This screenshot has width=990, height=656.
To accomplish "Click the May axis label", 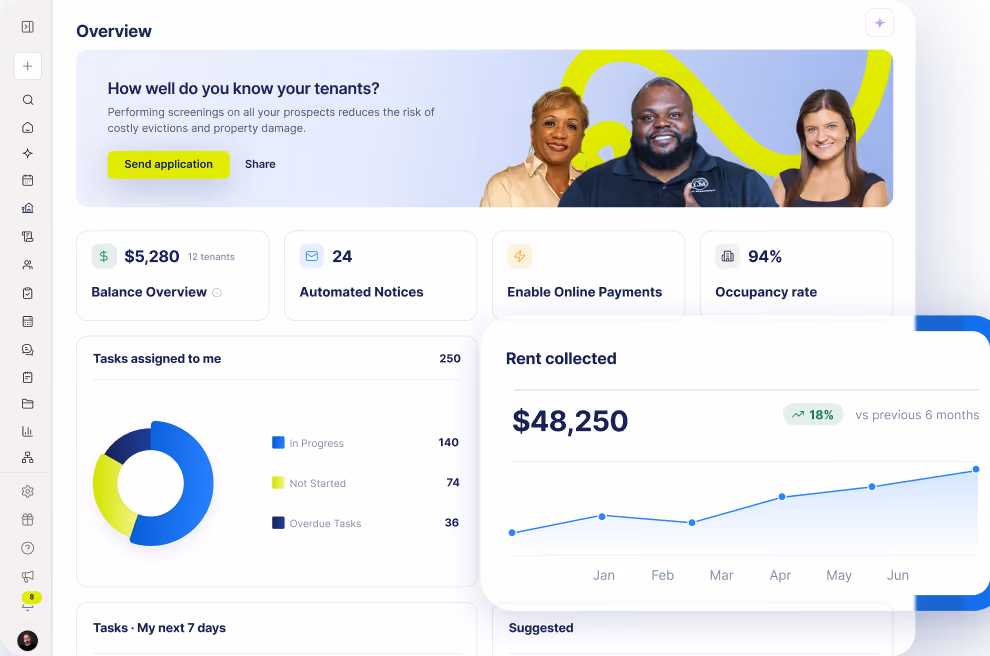I will (839, 575).
